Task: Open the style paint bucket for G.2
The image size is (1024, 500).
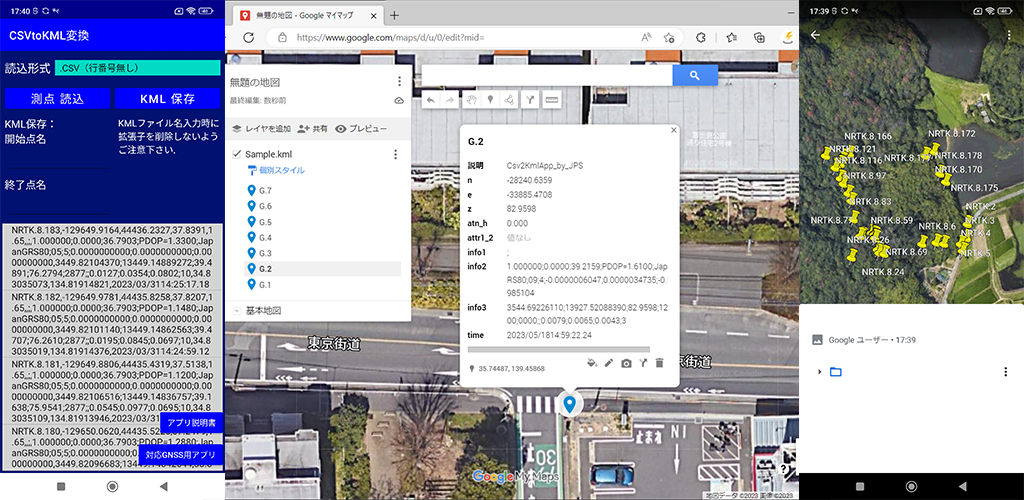Action: 592,362
